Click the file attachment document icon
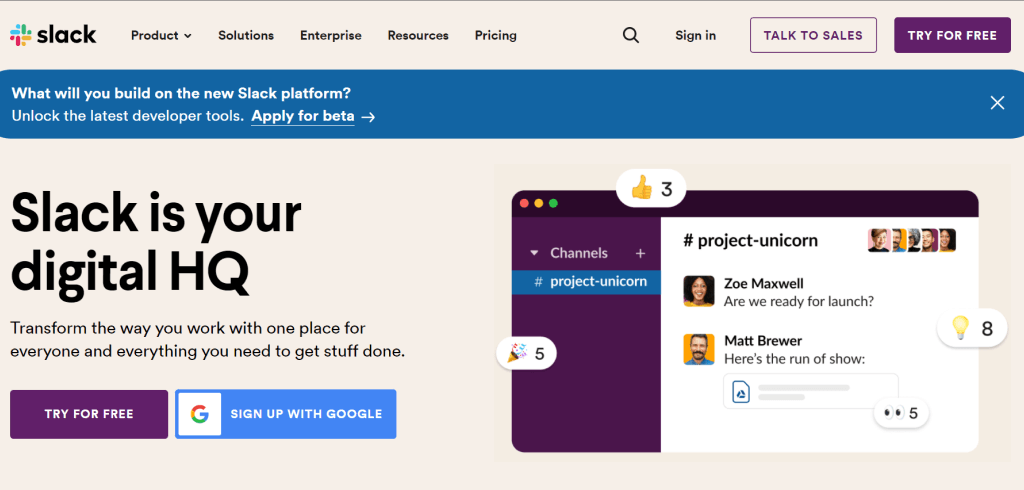 tap(741, 392)
